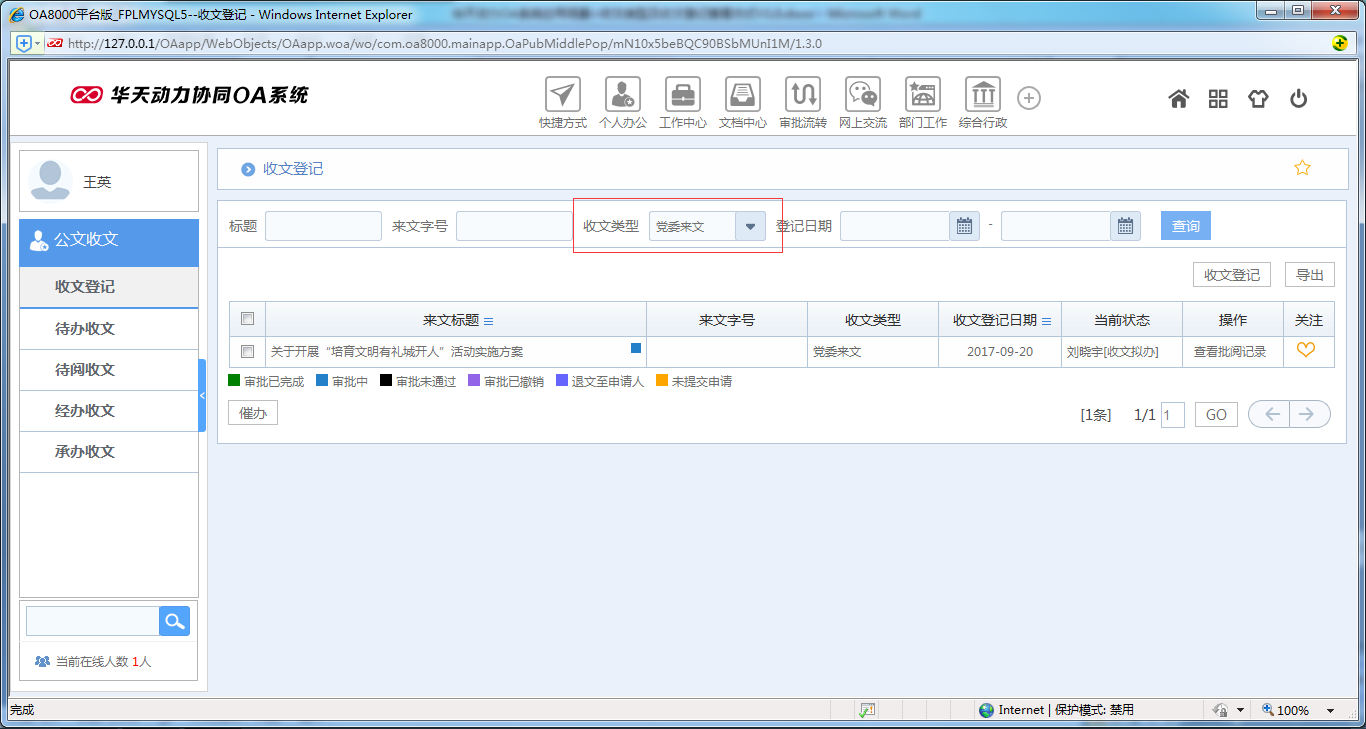Click the 导出 export button

coord(1309,274)
